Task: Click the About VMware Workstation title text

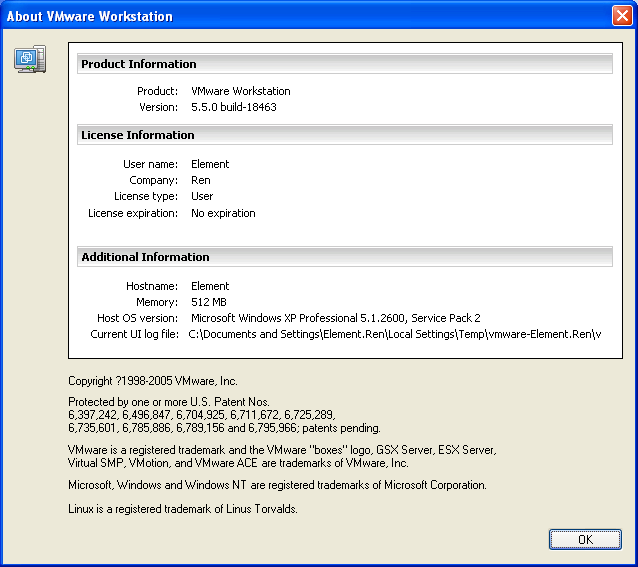Action: [x=90, y=16]
